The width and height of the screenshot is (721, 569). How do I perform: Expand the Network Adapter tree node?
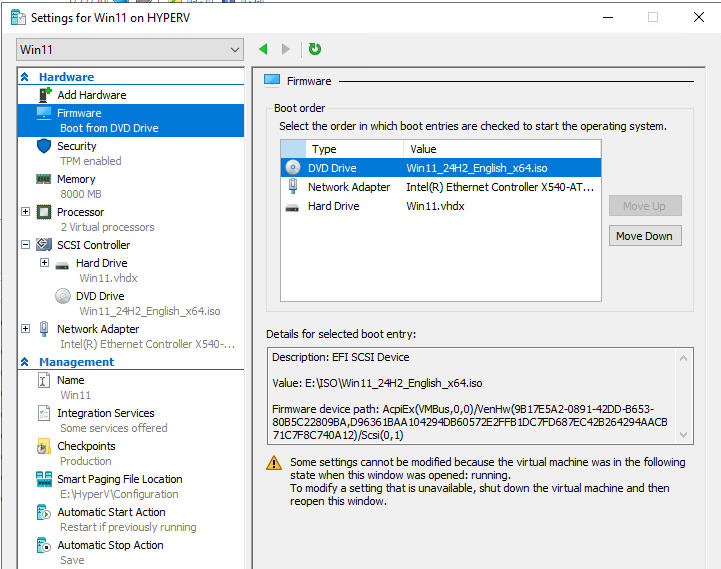(x=26, y=328)
